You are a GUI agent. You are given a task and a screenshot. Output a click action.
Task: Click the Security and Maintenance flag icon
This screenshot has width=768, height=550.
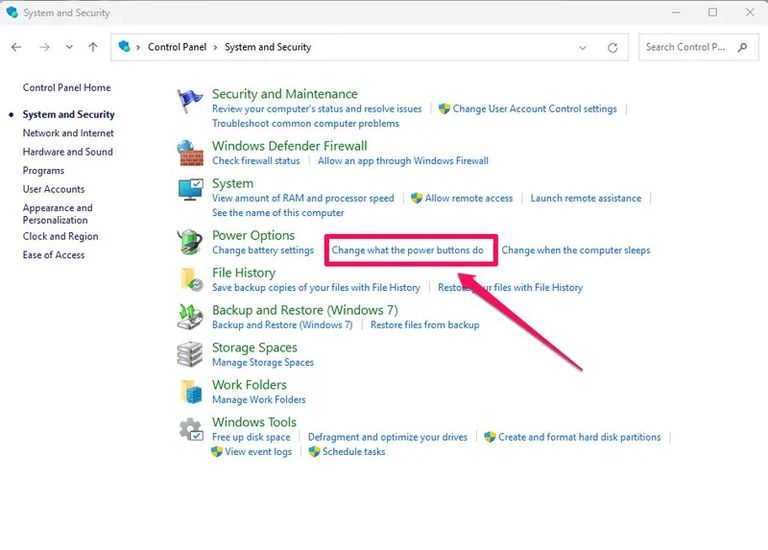pos(190,101)
